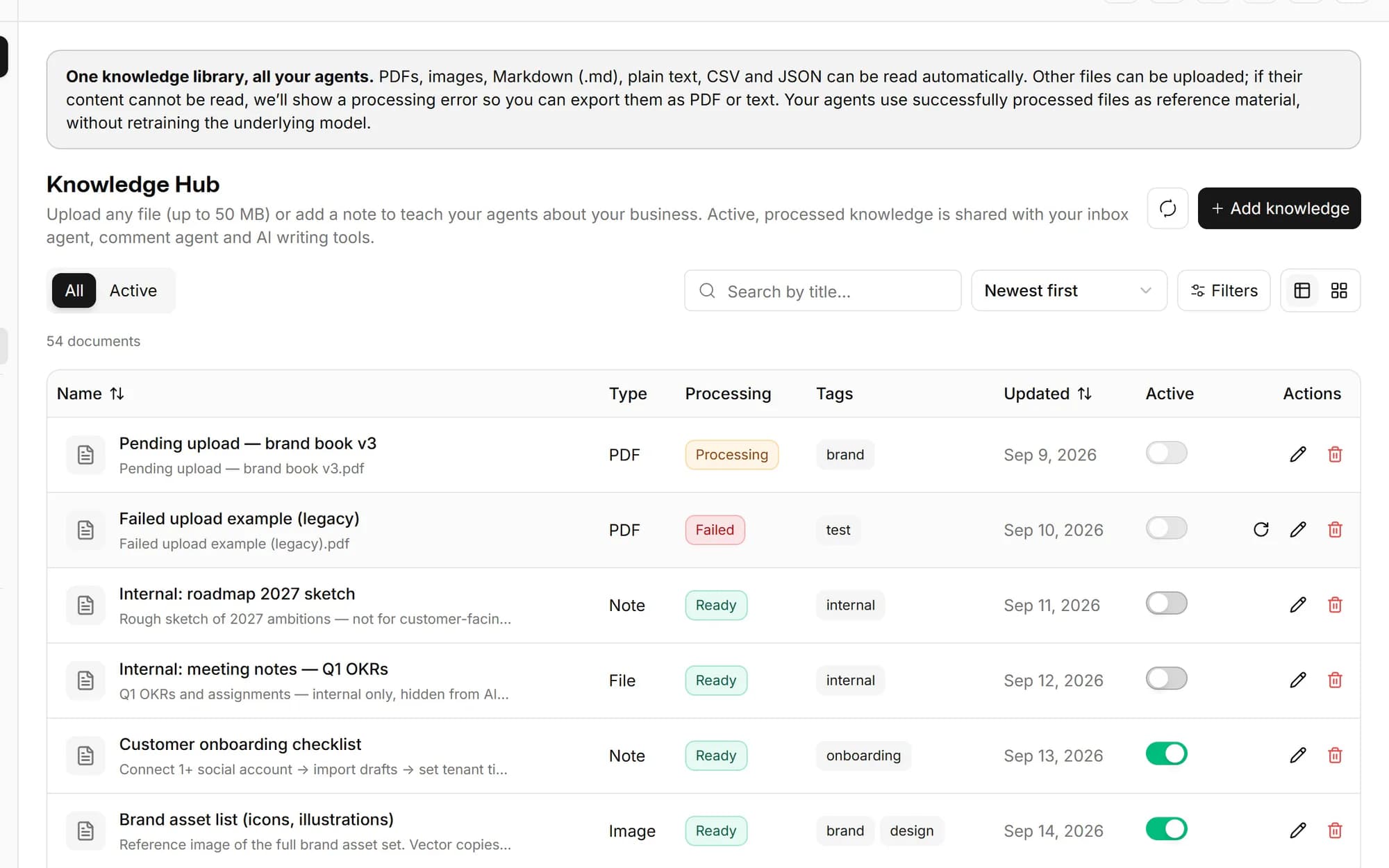1389x868 pixels.
Task: Switch to grid view layout icon
Action: click(x=1339, y=290)
